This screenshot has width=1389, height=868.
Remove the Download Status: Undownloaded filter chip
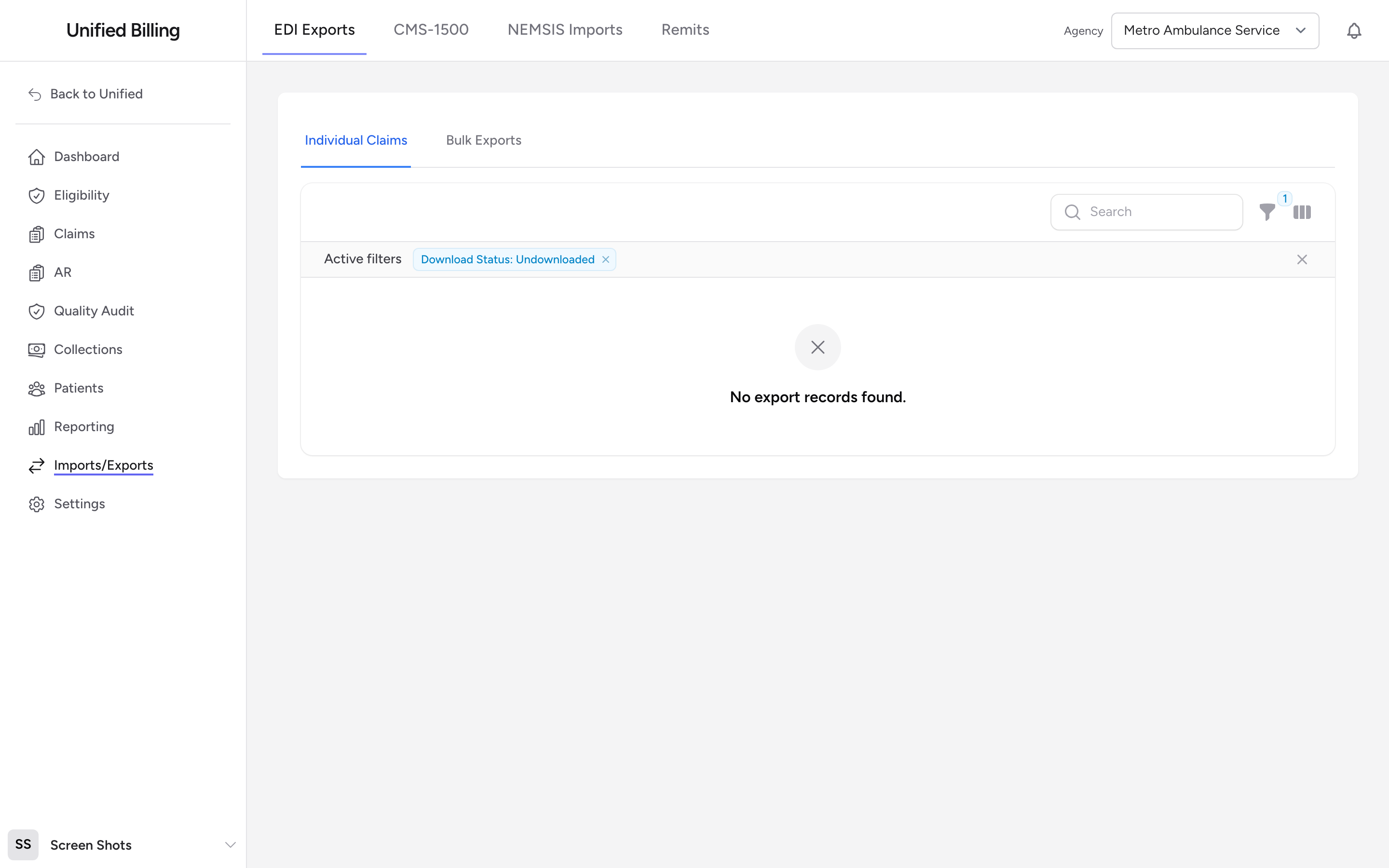tap(606, 259)
